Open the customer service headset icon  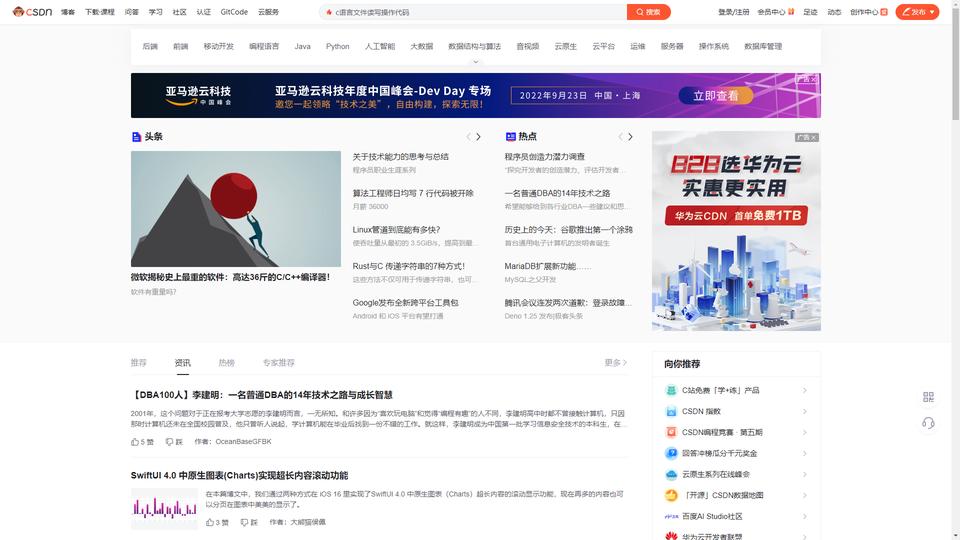(x=928, y=423)
